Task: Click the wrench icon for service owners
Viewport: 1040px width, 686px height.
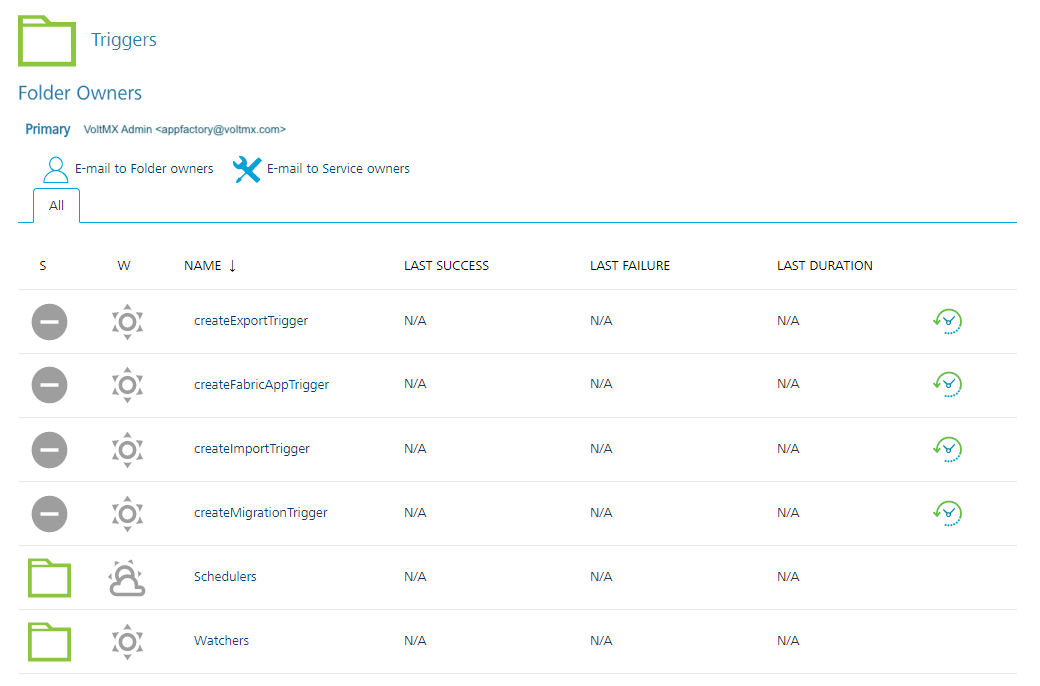Action: point(246,170)
